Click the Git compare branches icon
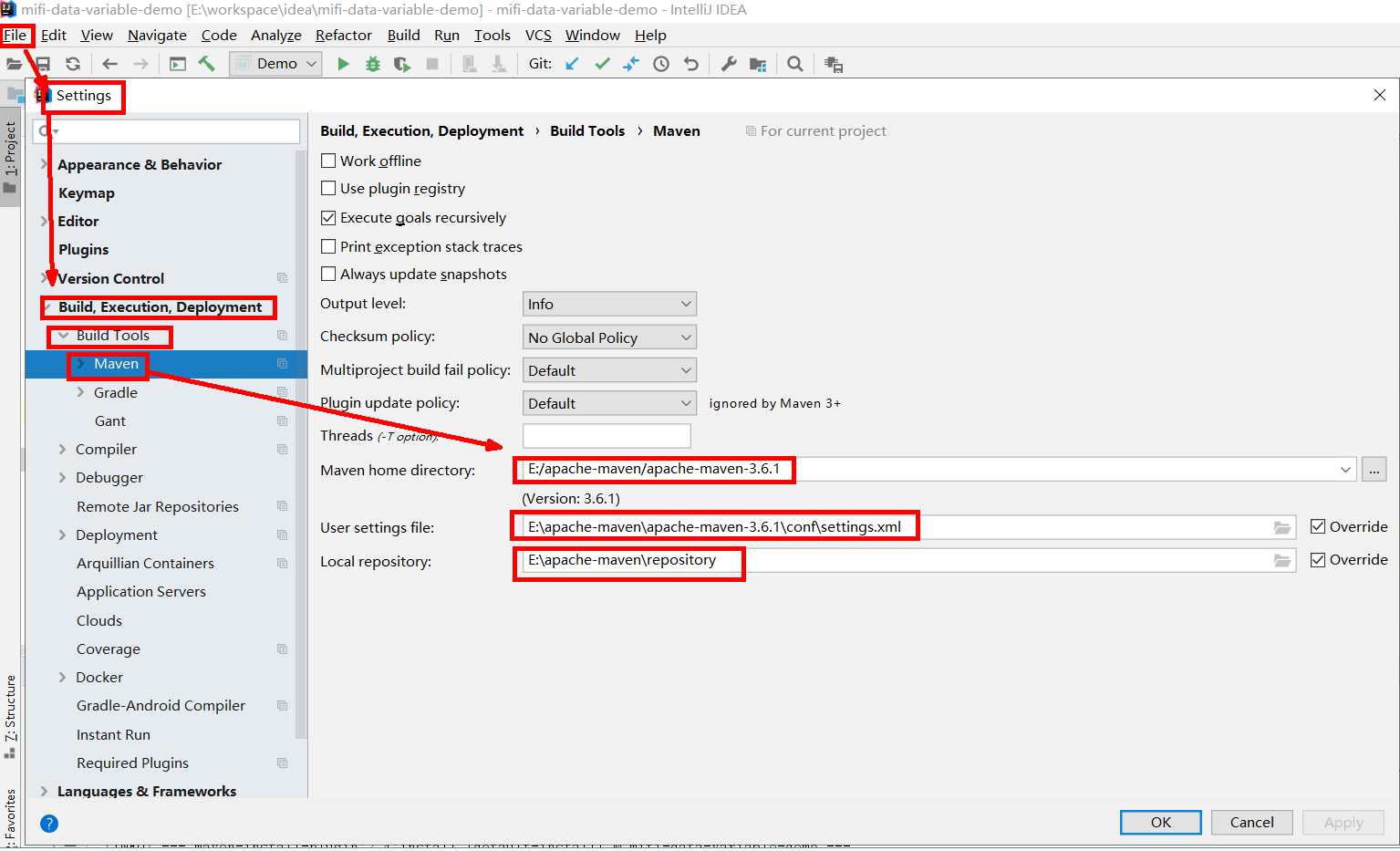The width and height of the screenshot is (1400, 851). point(631,64)
